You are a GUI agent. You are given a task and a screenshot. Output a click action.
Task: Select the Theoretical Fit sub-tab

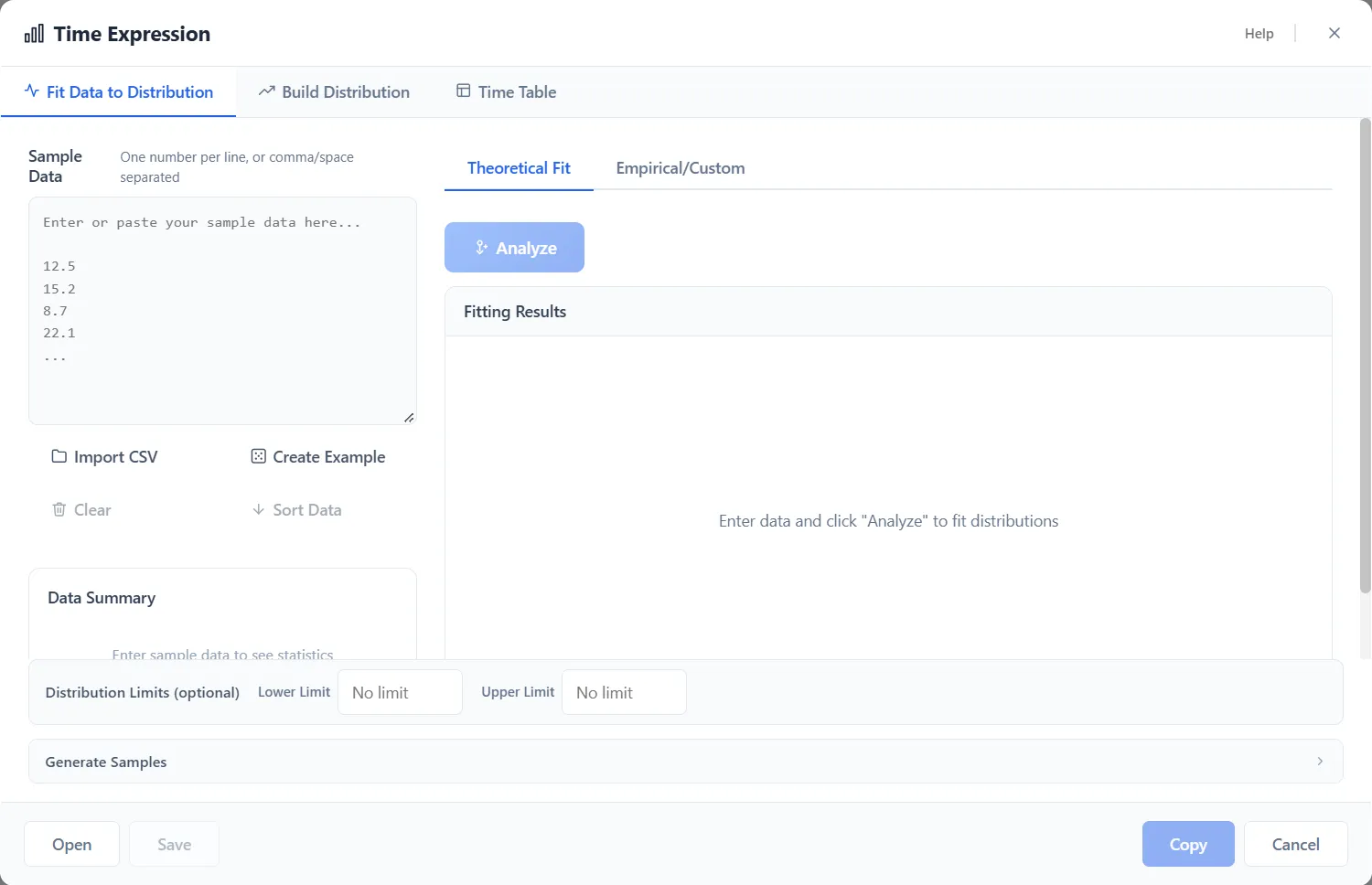coord(519,168)
